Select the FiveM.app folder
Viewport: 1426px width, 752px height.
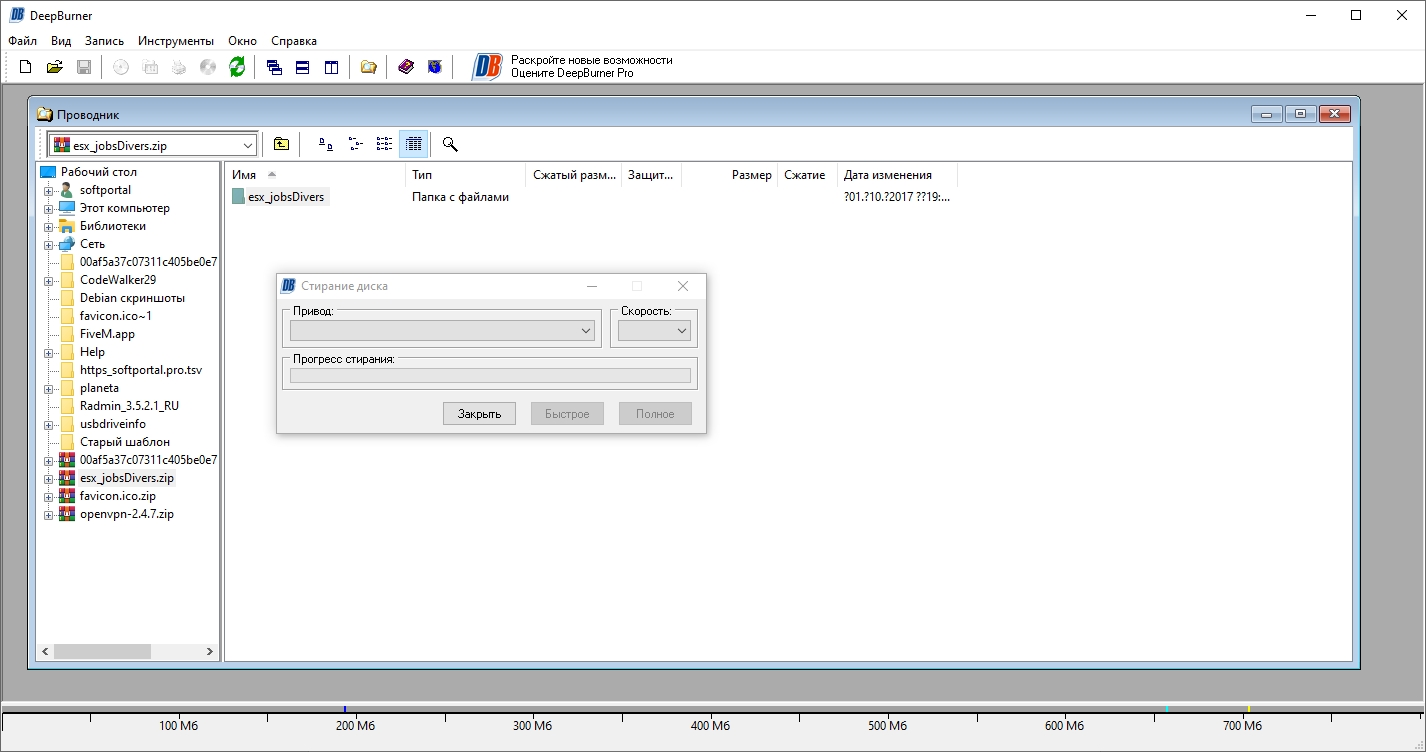pyautogui.click(x=107, y=334)
